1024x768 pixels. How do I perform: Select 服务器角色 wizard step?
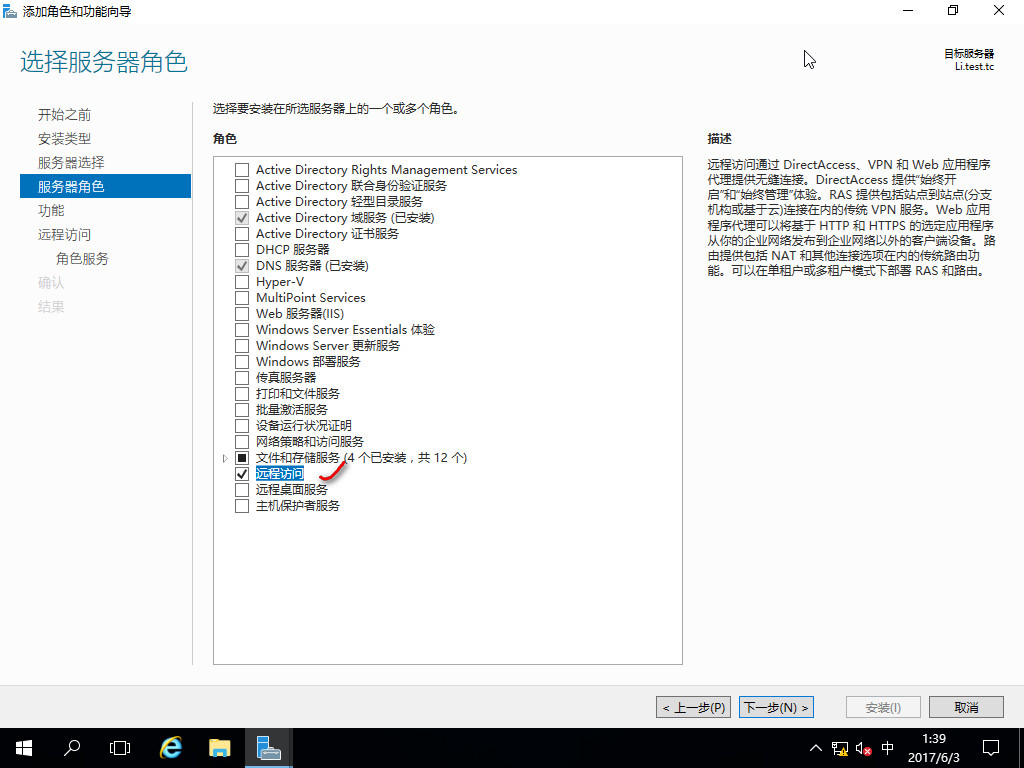click(105, 186)
